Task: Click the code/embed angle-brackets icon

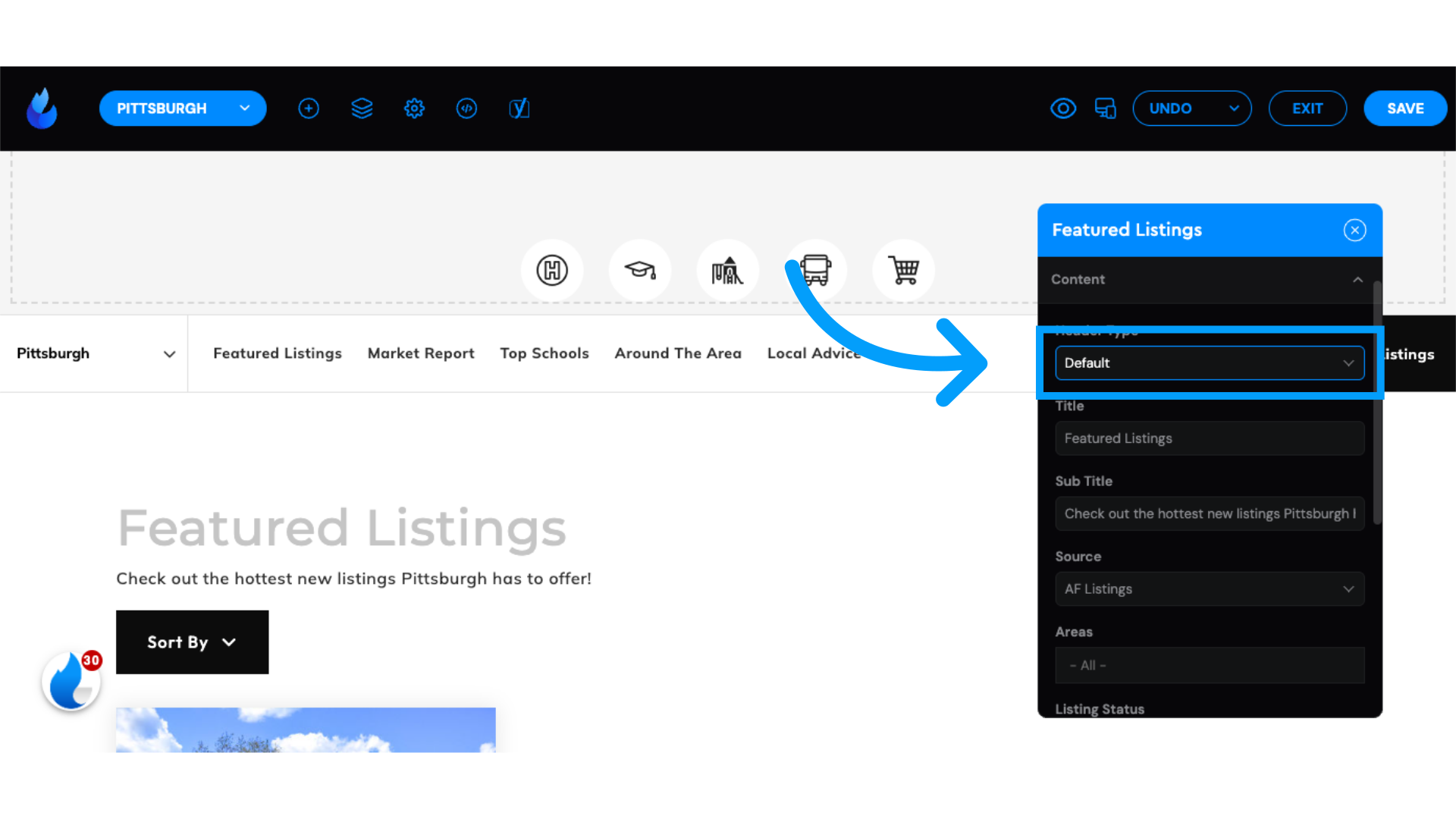Action: 466,108
